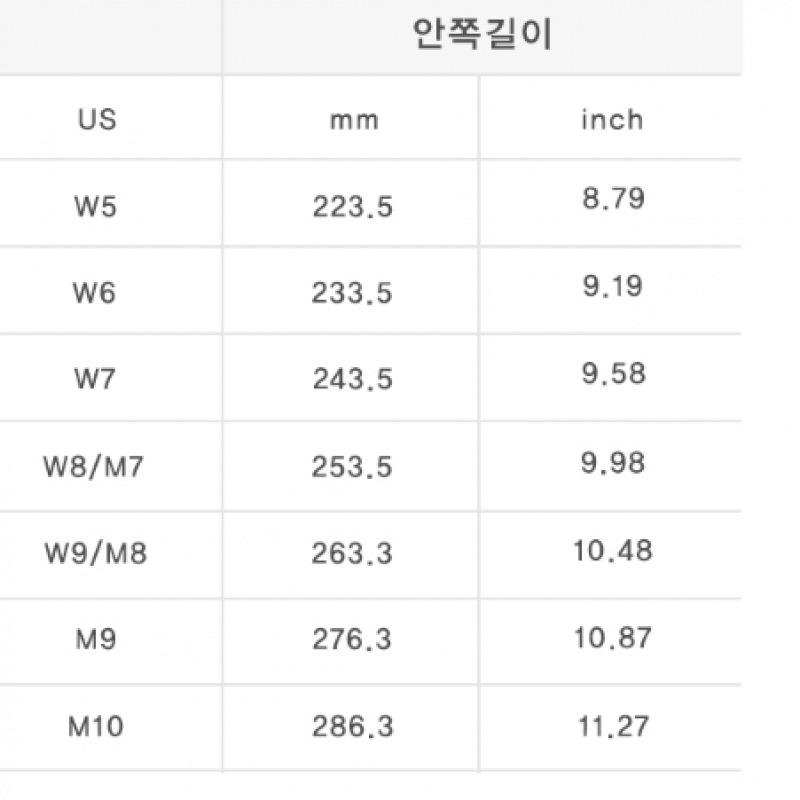This screenshot has height=800, width=800.
Task: Click the inch column header
Action: (612, 120)
